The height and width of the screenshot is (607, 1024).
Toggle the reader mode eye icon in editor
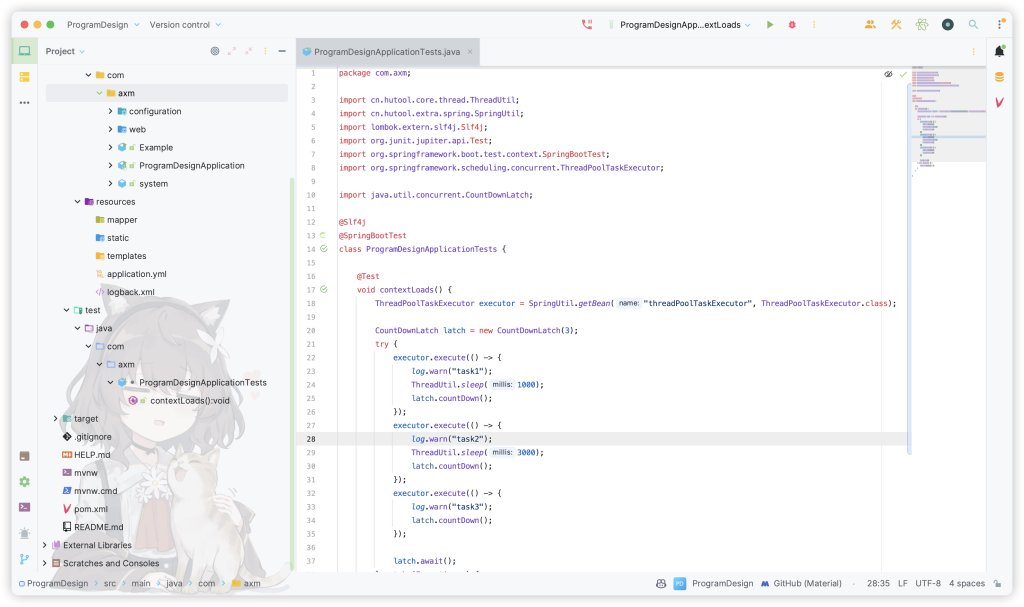click(888, 74)
